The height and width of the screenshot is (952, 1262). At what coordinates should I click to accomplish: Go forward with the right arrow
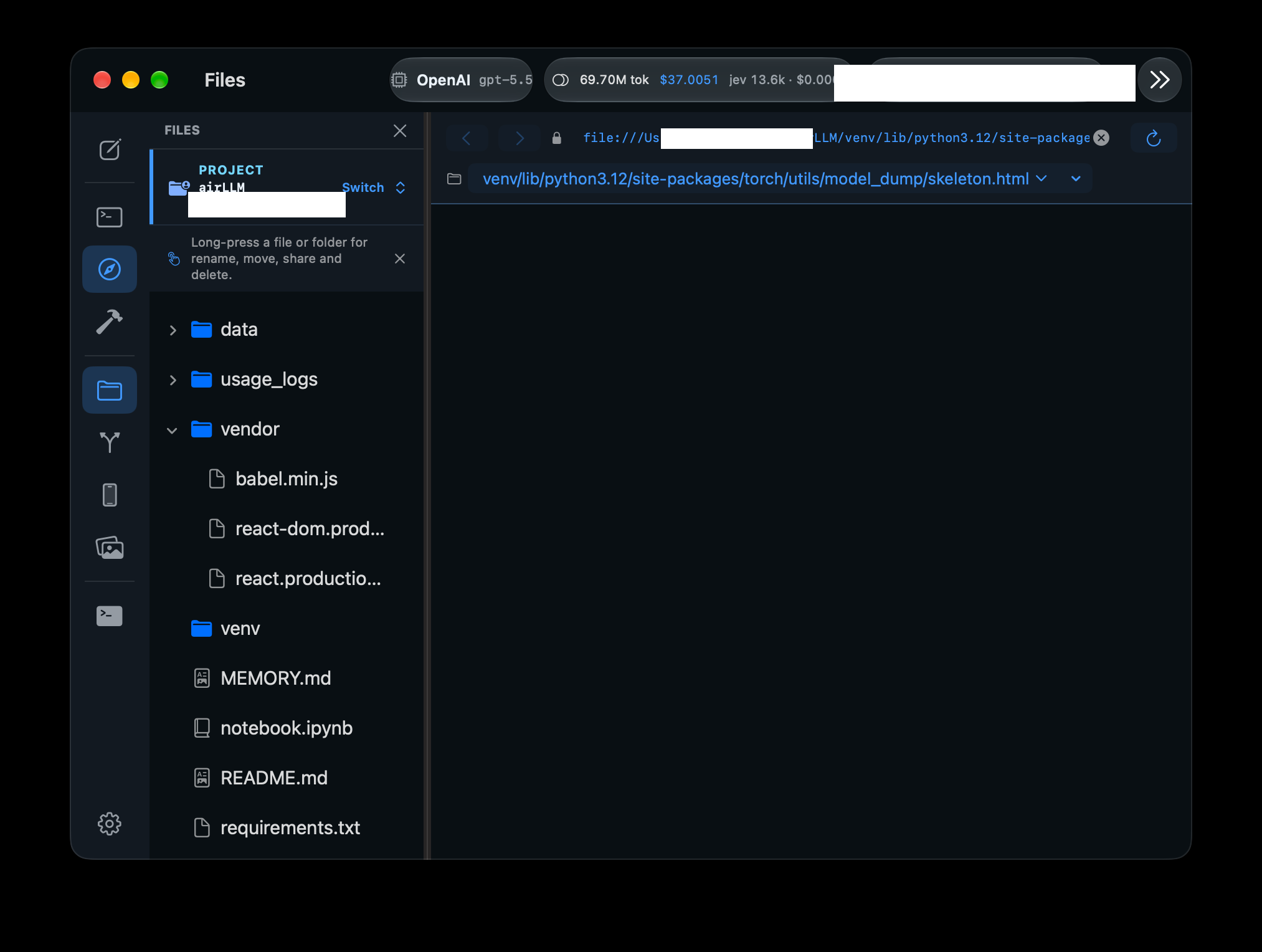(520, 138)
